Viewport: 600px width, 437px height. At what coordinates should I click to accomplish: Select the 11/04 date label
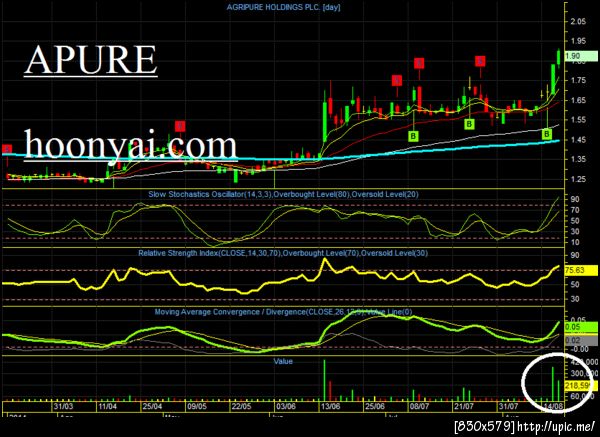pos(108,406)
